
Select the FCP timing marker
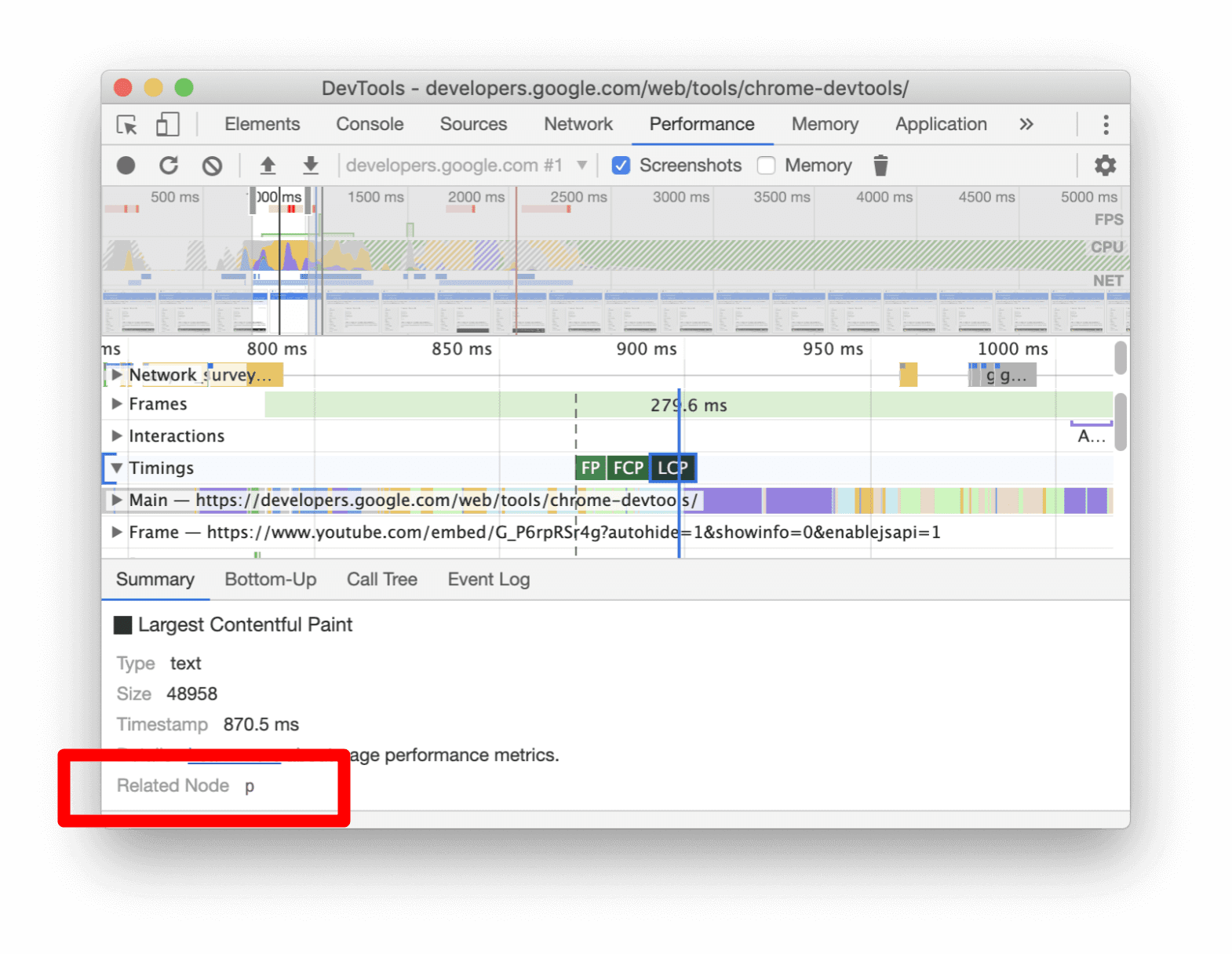[x=628, y=468]
